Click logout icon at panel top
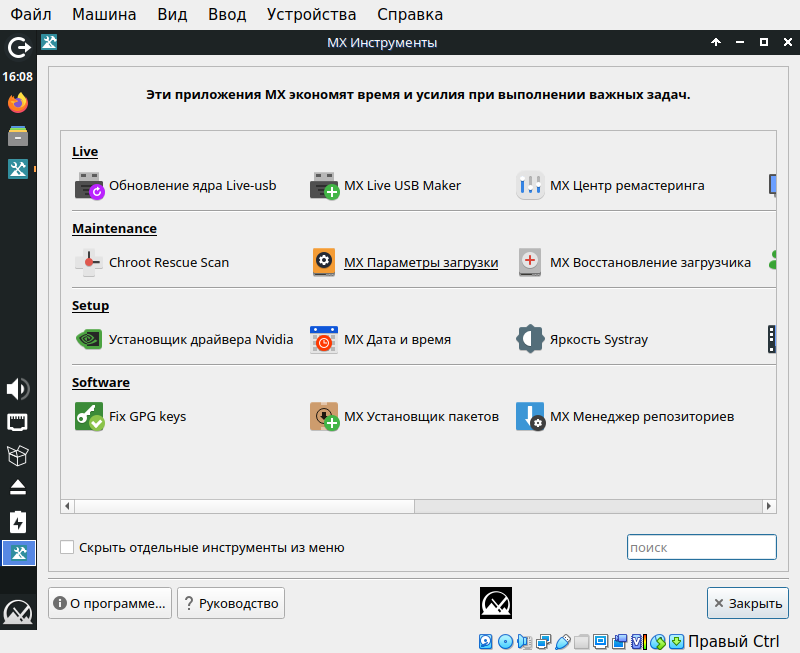 [x=19, y=48]
